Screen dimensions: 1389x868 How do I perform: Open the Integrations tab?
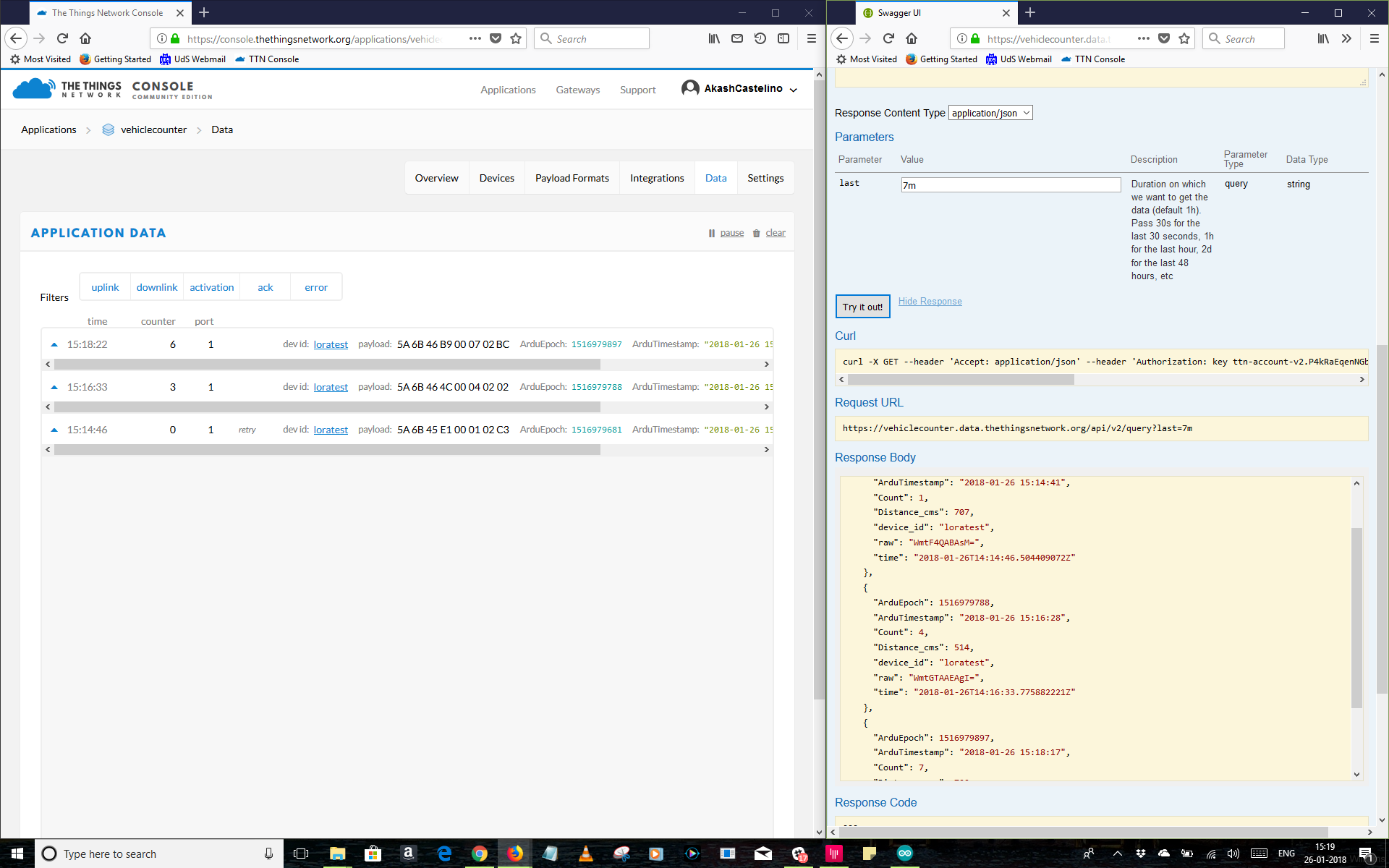point(657,178)
